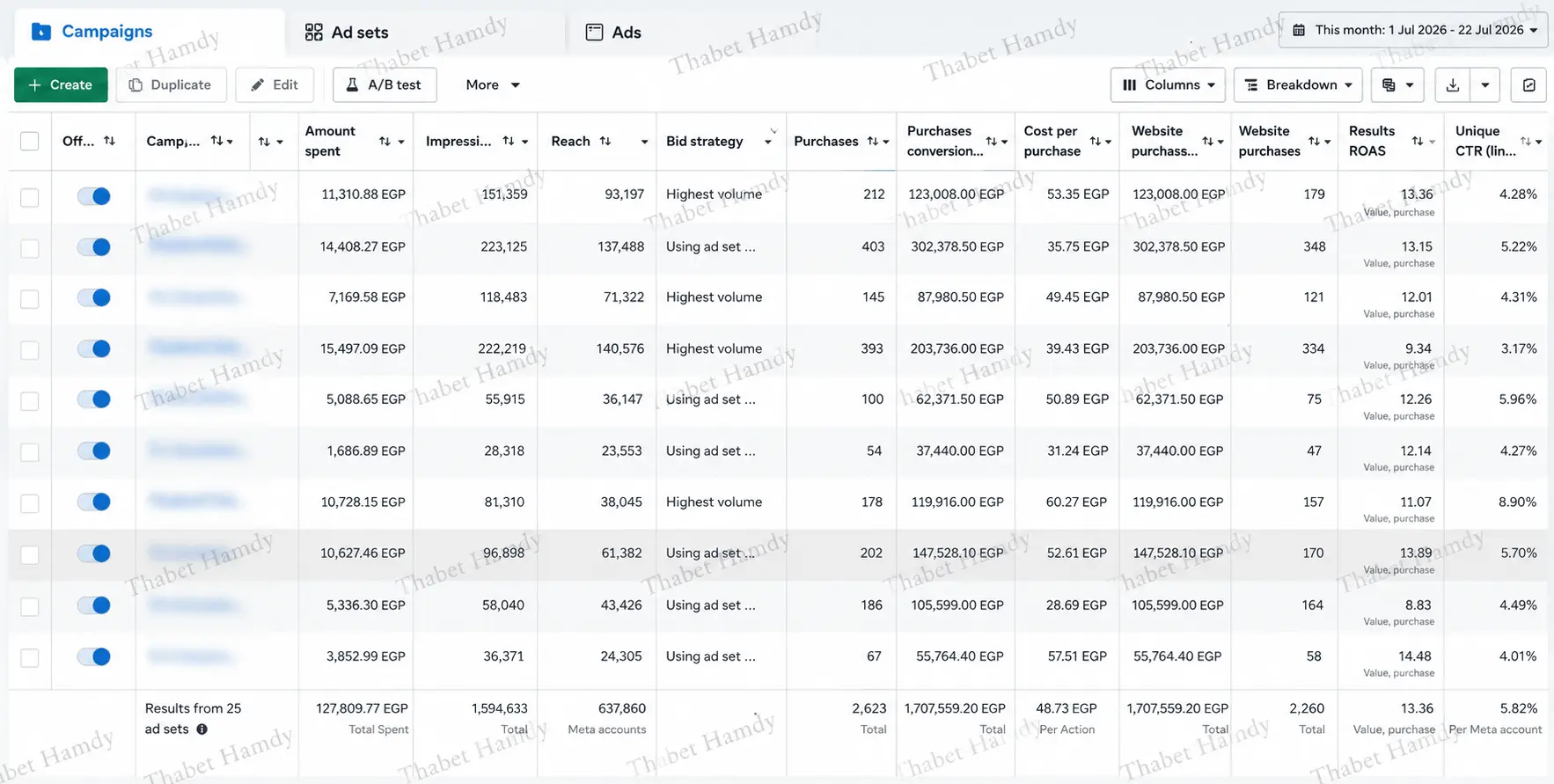This screenshot has width=1554, height=784.
Task: Click sort arrows on Reach column
Action: coord(605,142)
